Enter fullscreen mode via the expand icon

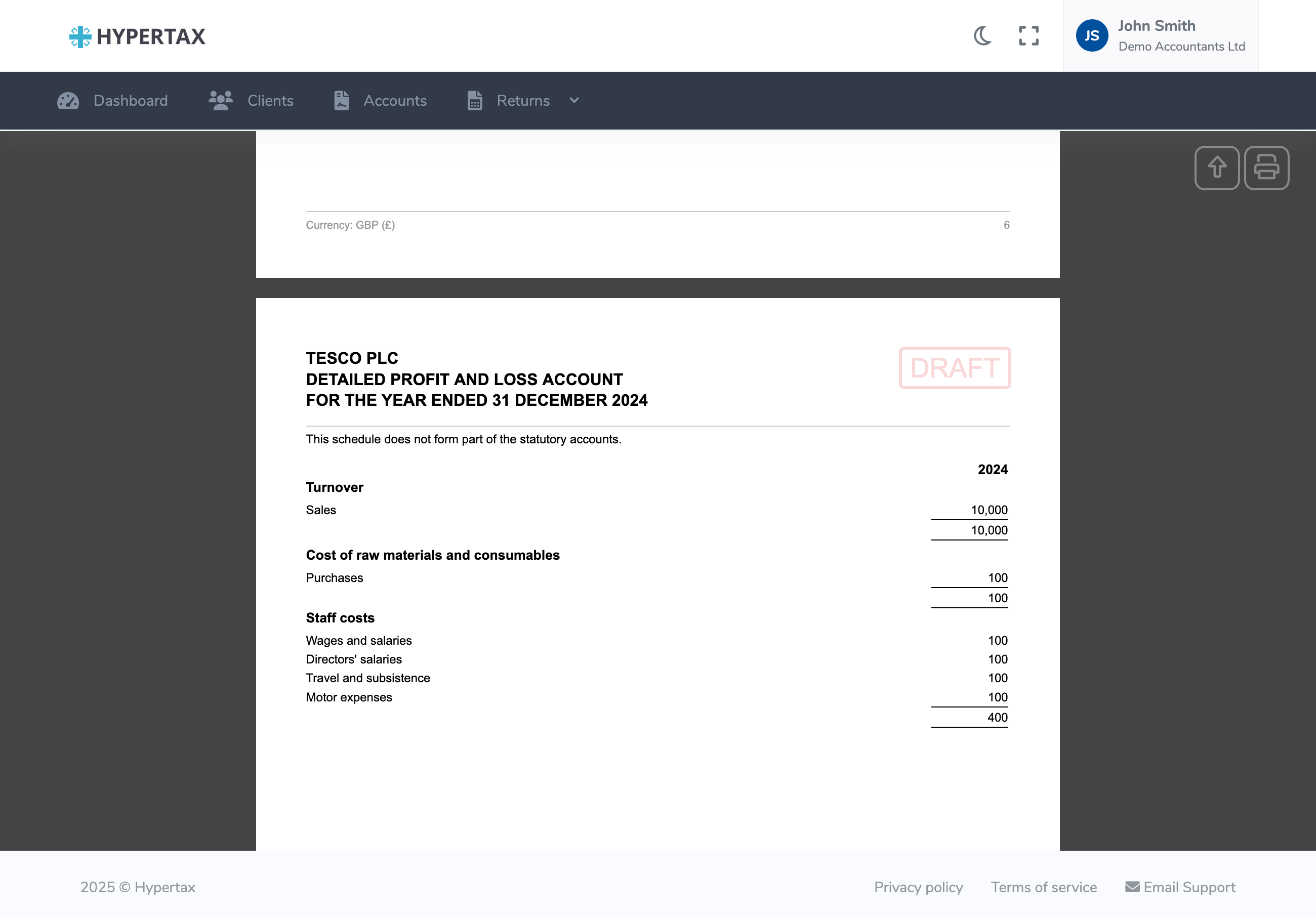point(1029,35)
